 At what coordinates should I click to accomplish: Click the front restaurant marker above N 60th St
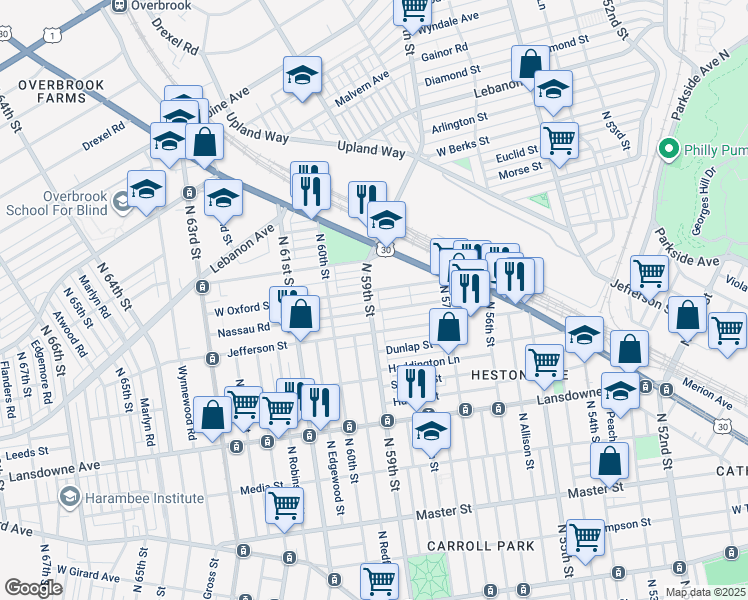[311, 192]
